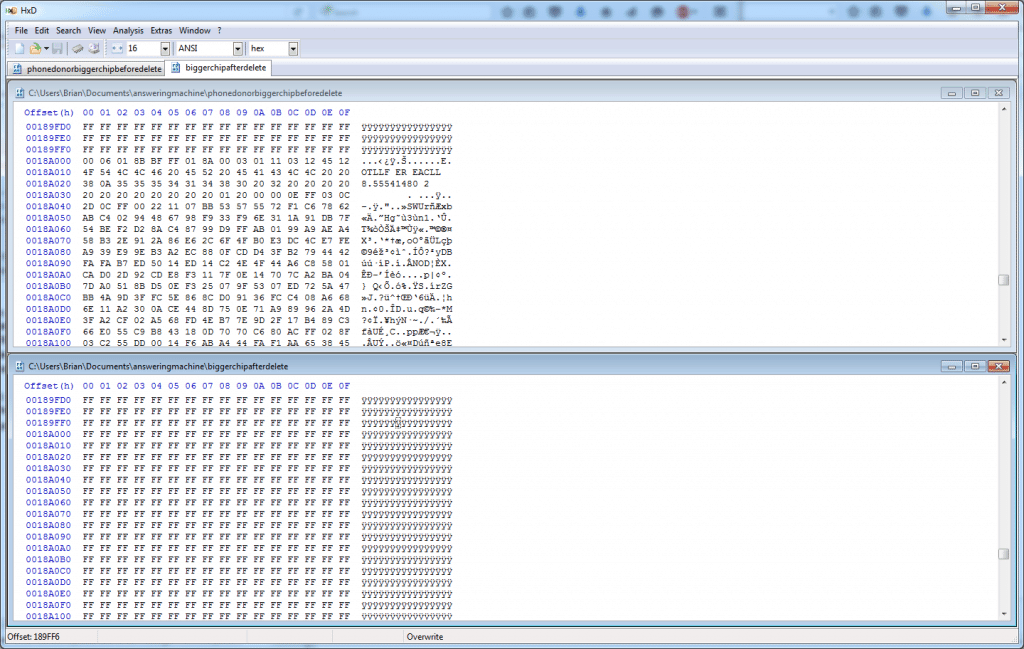Screen dimensions: 1024x649
Task: Click the biggerchipafterdelete tab document icon
Action: coord(177,69)
